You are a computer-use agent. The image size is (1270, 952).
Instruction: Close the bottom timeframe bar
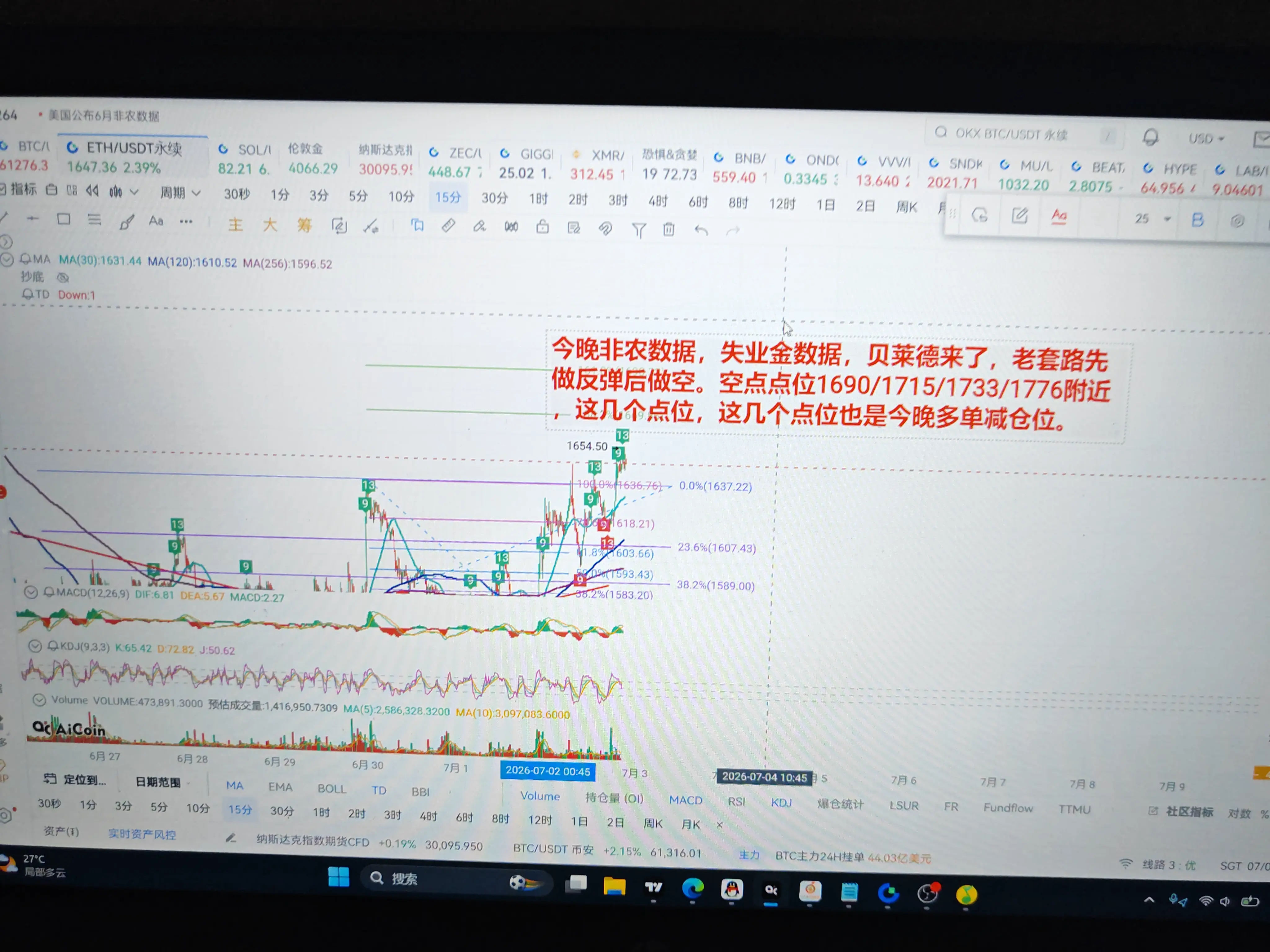pos(719,825)
